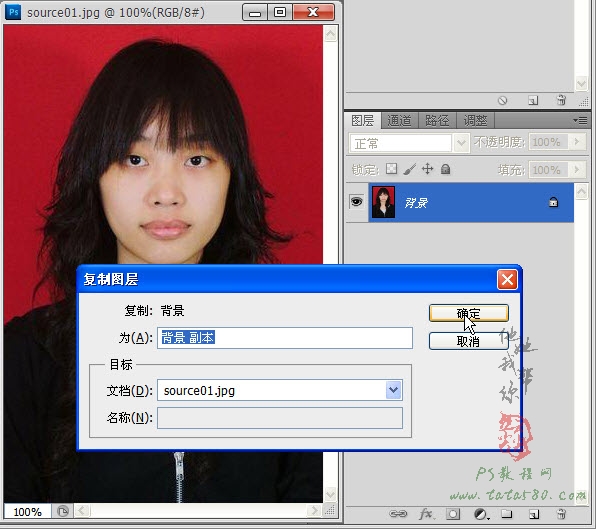Delete layer trash icon in layers panel
596x529 pixels.
561,514
